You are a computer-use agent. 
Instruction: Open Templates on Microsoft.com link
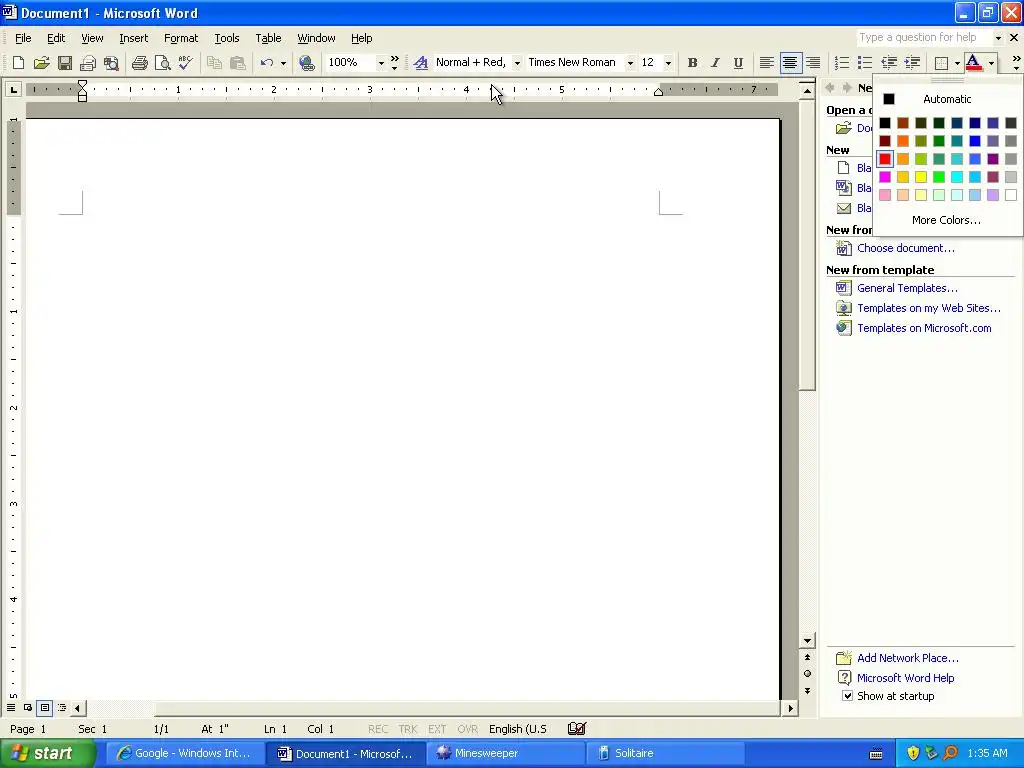pyautogui.click(x=924, y=328)
